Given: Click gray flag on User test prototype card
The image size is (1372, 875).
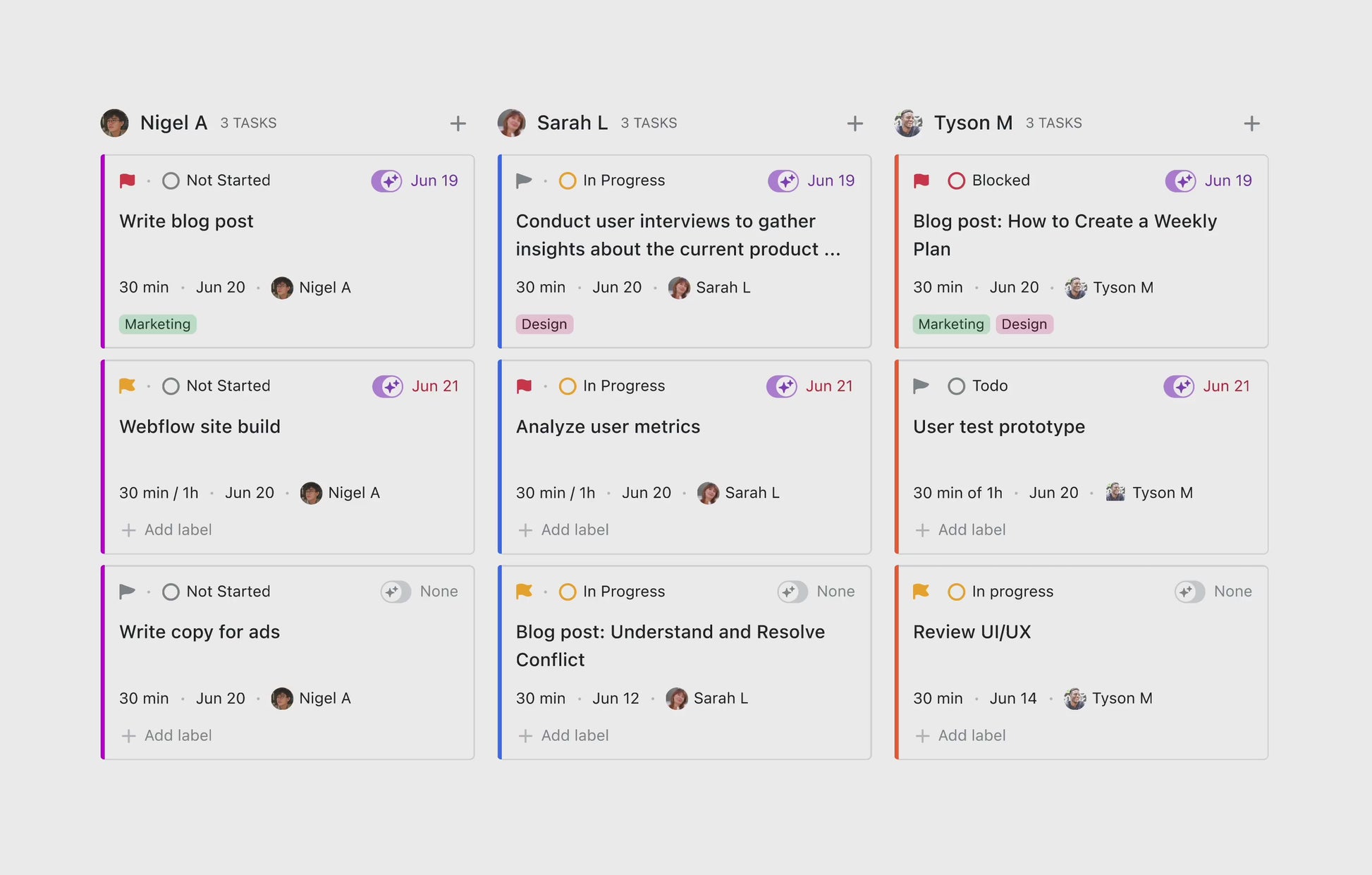Looking at the screenshot, I should (x=921, y=386).
